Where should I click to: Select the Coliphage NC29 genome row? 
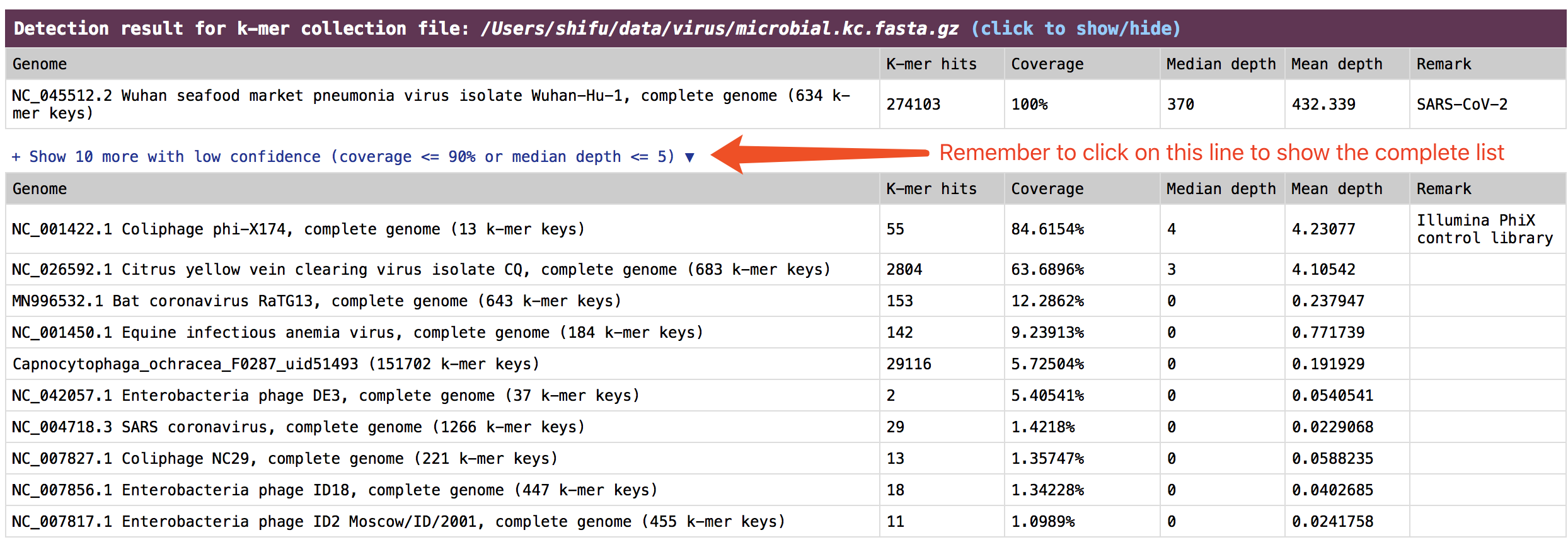tap(284, 458)
